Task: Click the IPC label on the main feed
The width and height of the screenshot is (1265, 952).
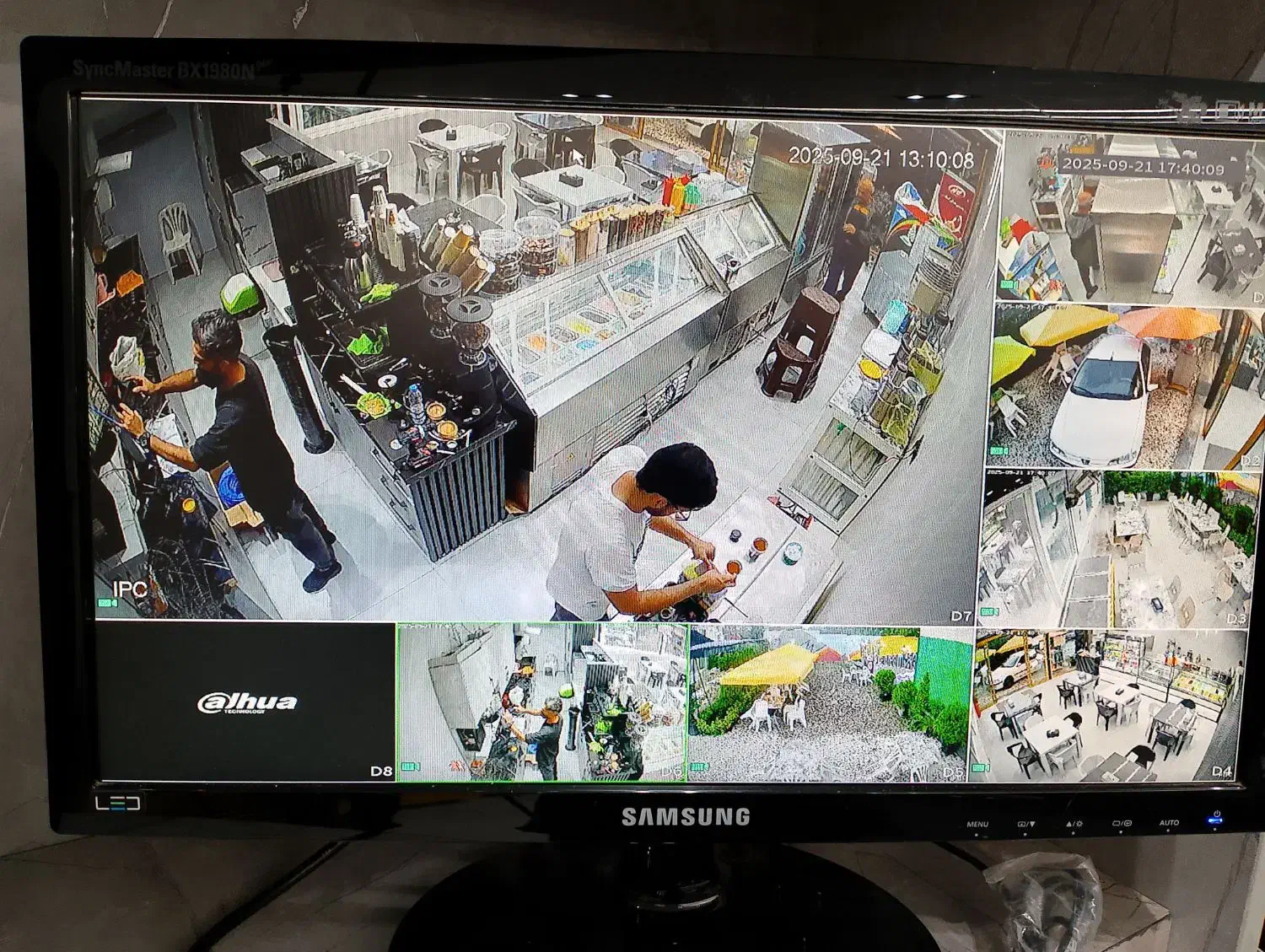Action: 130,589
